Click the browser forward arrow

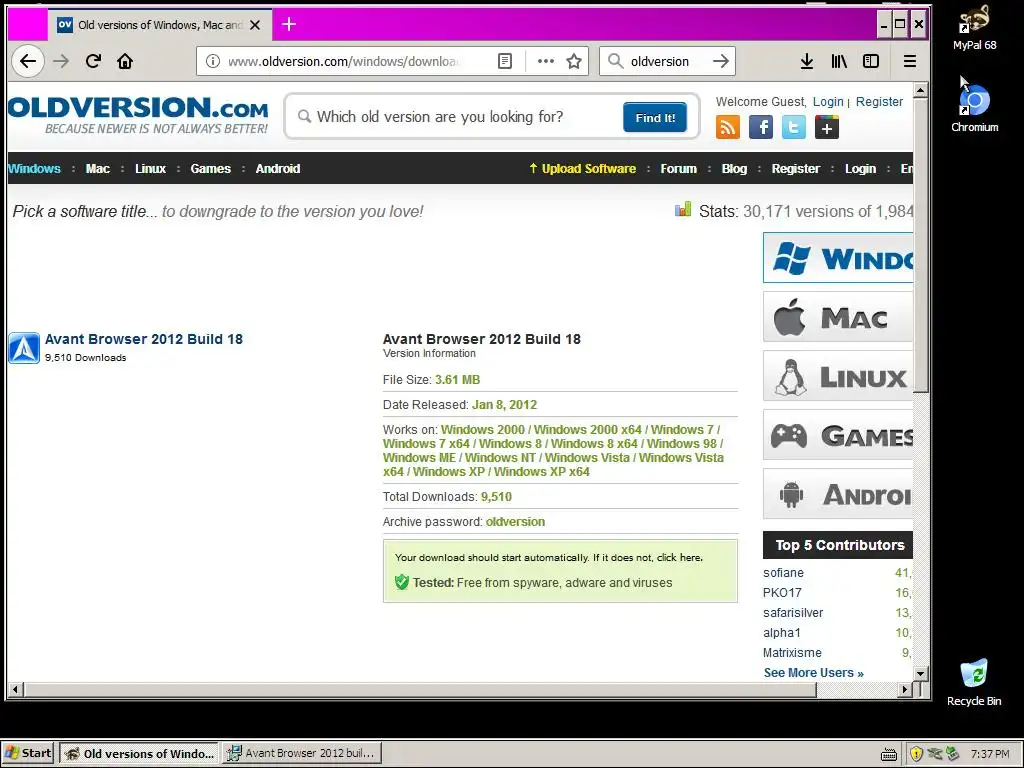61,61
